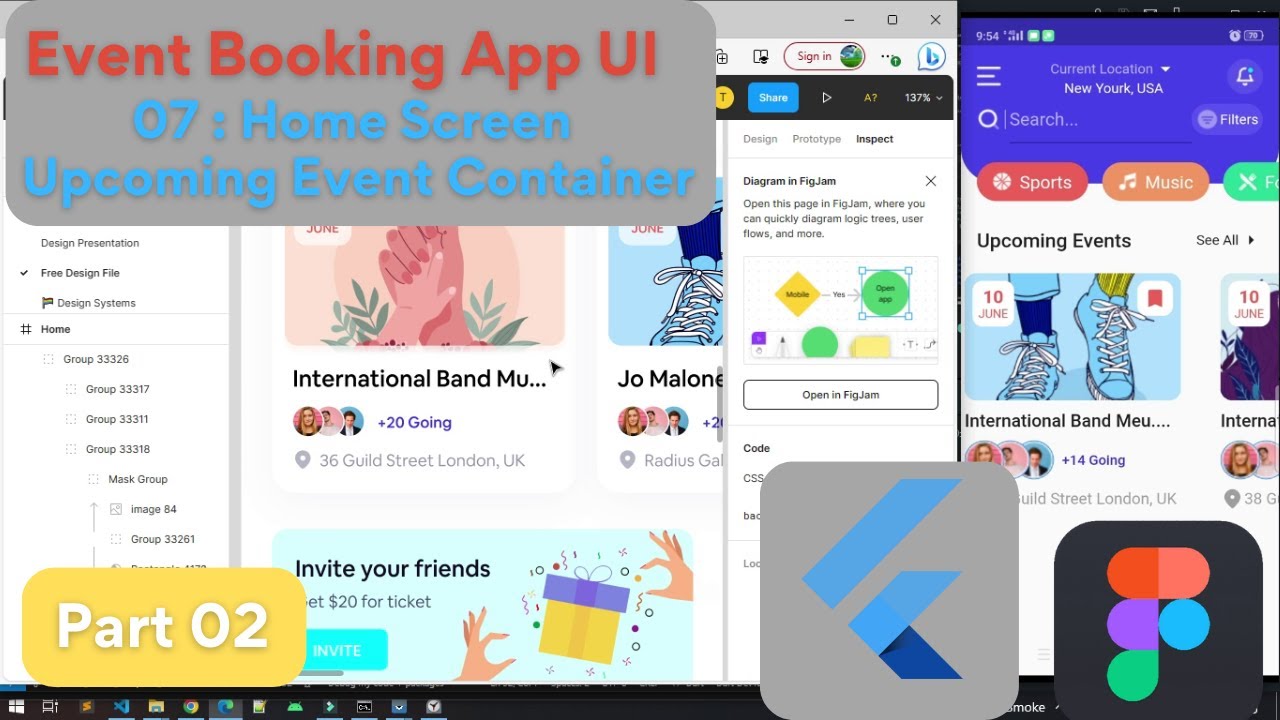Open the hamburger menu in phone app
Screen dimensions: 1280x720
(989, 76)
